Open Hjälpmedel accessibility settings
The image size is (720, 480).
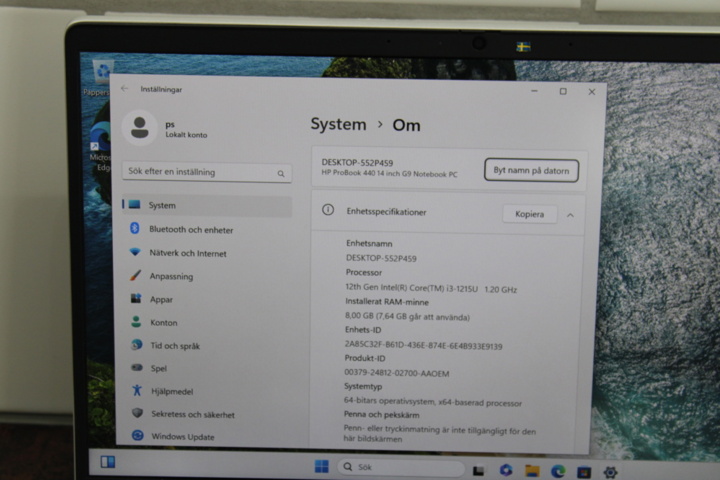pos(207,391)
